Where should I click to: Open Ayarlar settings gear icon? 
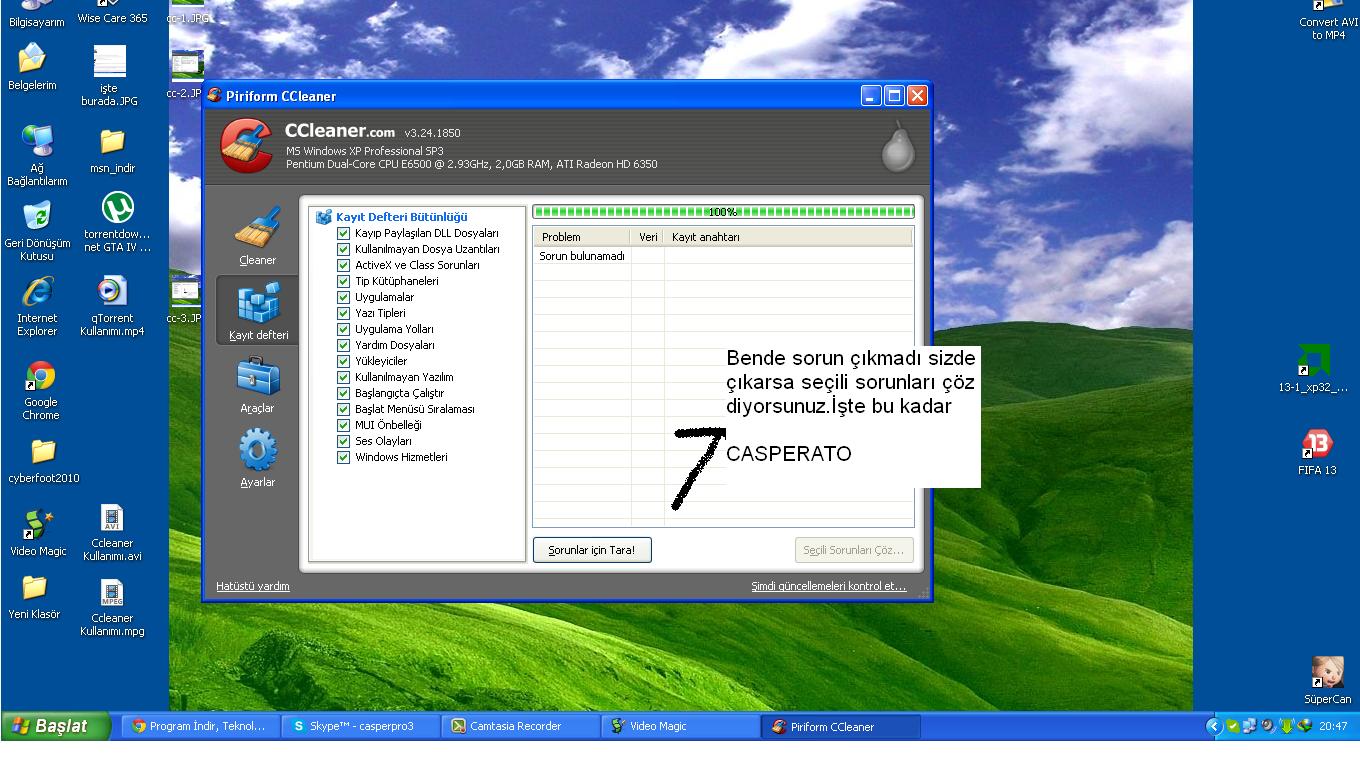click(x=257, y=457)
